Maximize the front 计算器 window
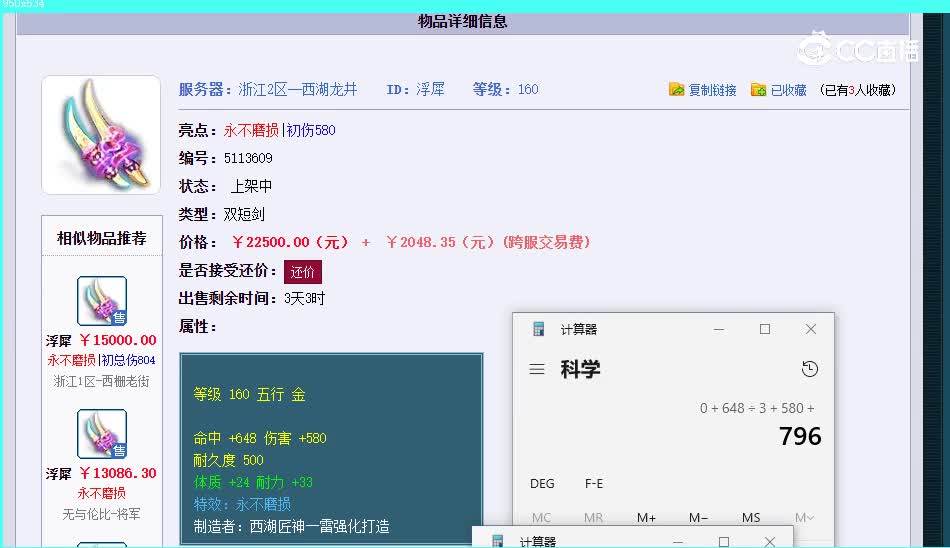Screen dimensions: 950x548 pyautogui.click(x=765, y=329)
